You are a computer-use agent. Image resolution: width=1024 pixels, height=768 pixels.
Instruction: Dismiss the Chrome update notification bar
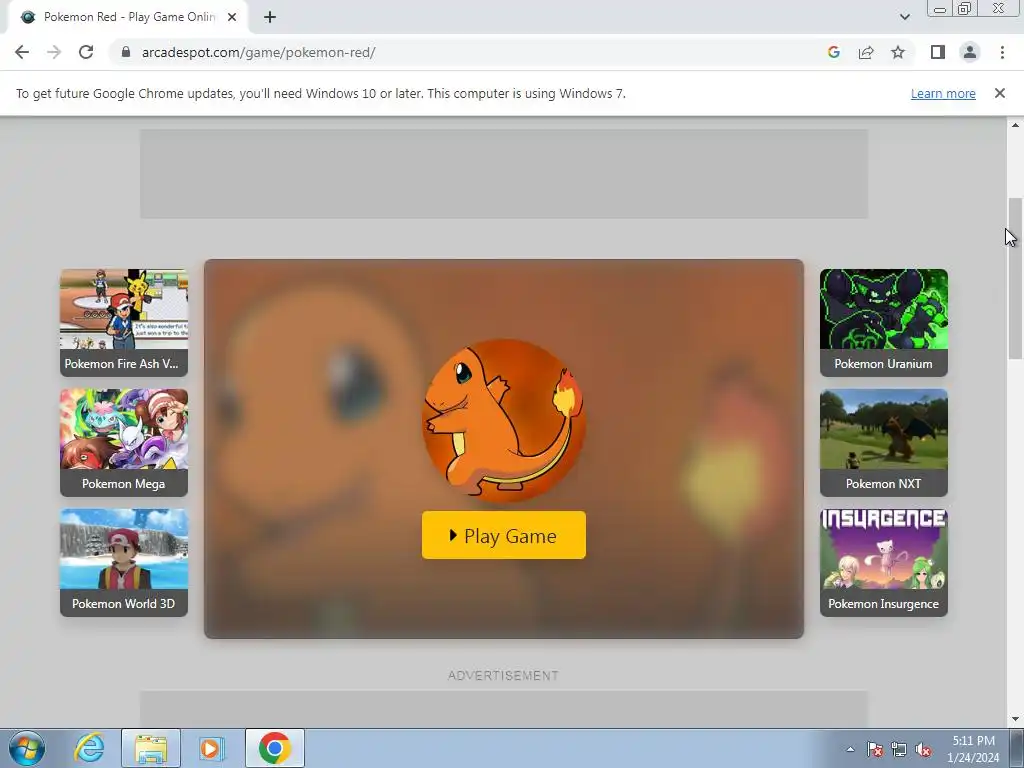coord(999,93)
